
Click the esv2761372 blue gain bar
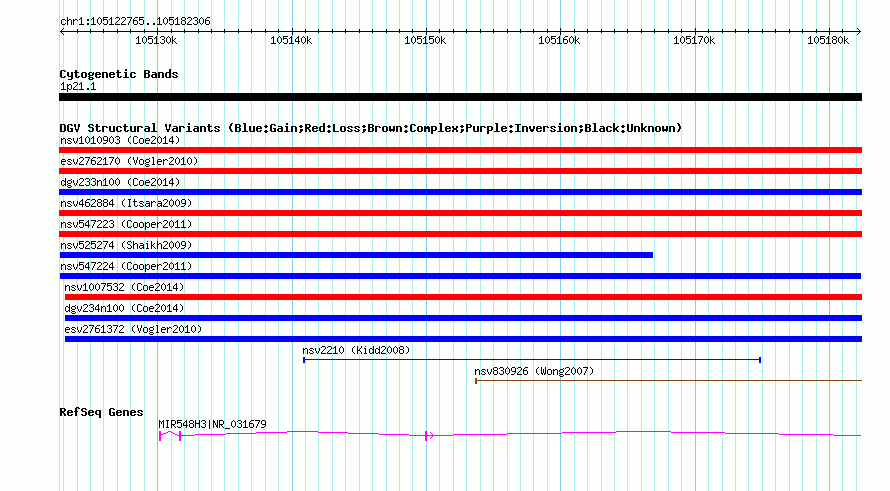(x=463, y=339)
